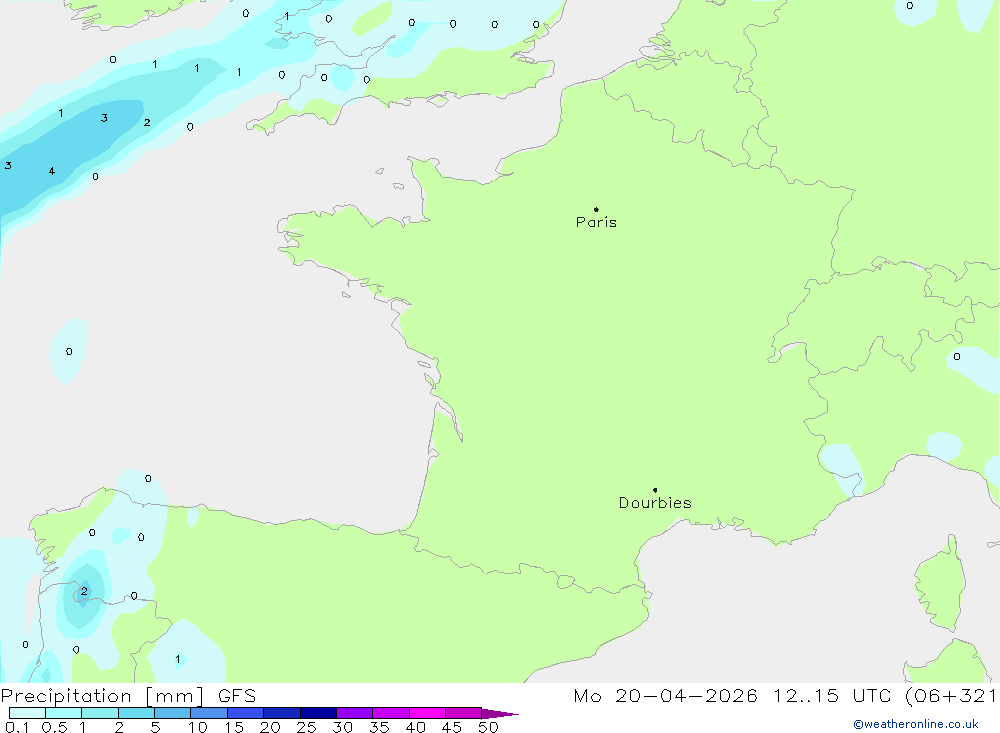Pick the 40–45 mm magenta legend swatch
The width and height of the screenshot is (1000, 733).
coord(427,713)
